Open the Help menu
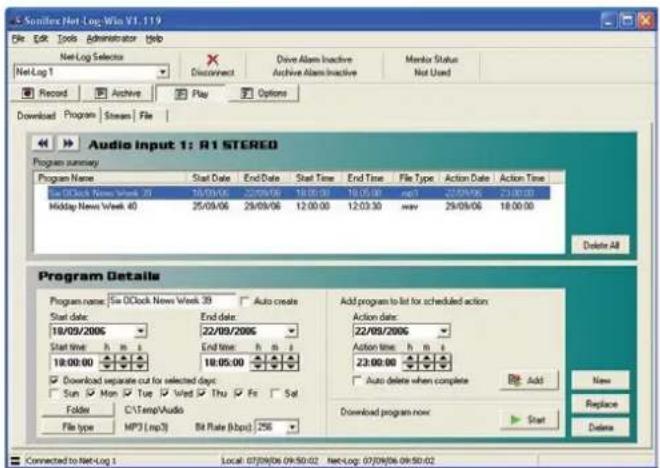The image size is (660, 468). [x=154, y=39]
